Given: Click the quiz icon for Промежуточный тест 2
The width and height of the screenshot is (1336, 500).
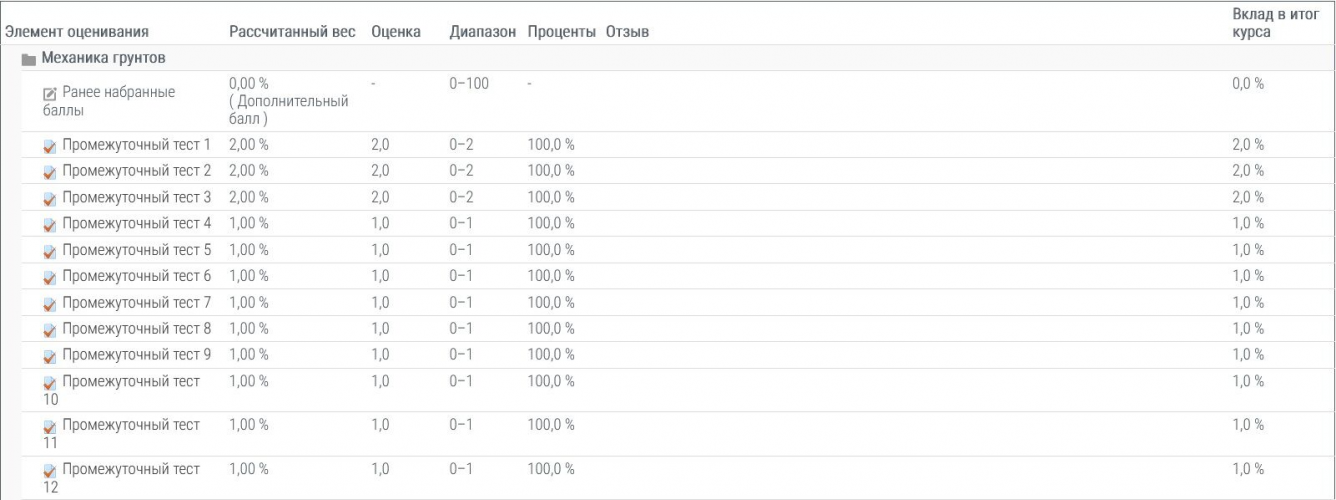Looking at the screenshot, I should click(x=50, y=172).
